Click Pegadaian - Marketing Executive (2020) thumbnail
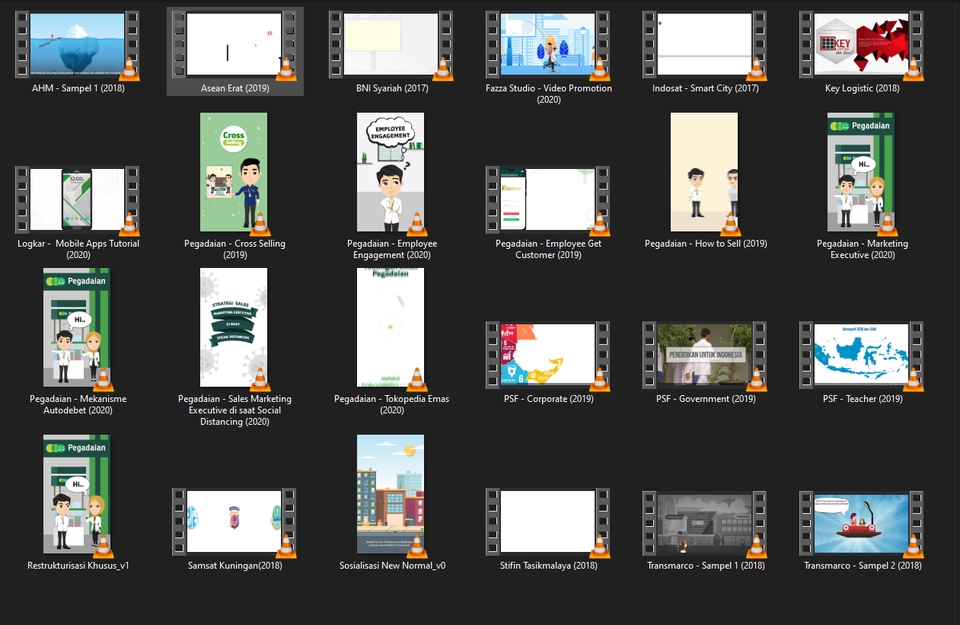960x625 pixels. tap(861, 172)
